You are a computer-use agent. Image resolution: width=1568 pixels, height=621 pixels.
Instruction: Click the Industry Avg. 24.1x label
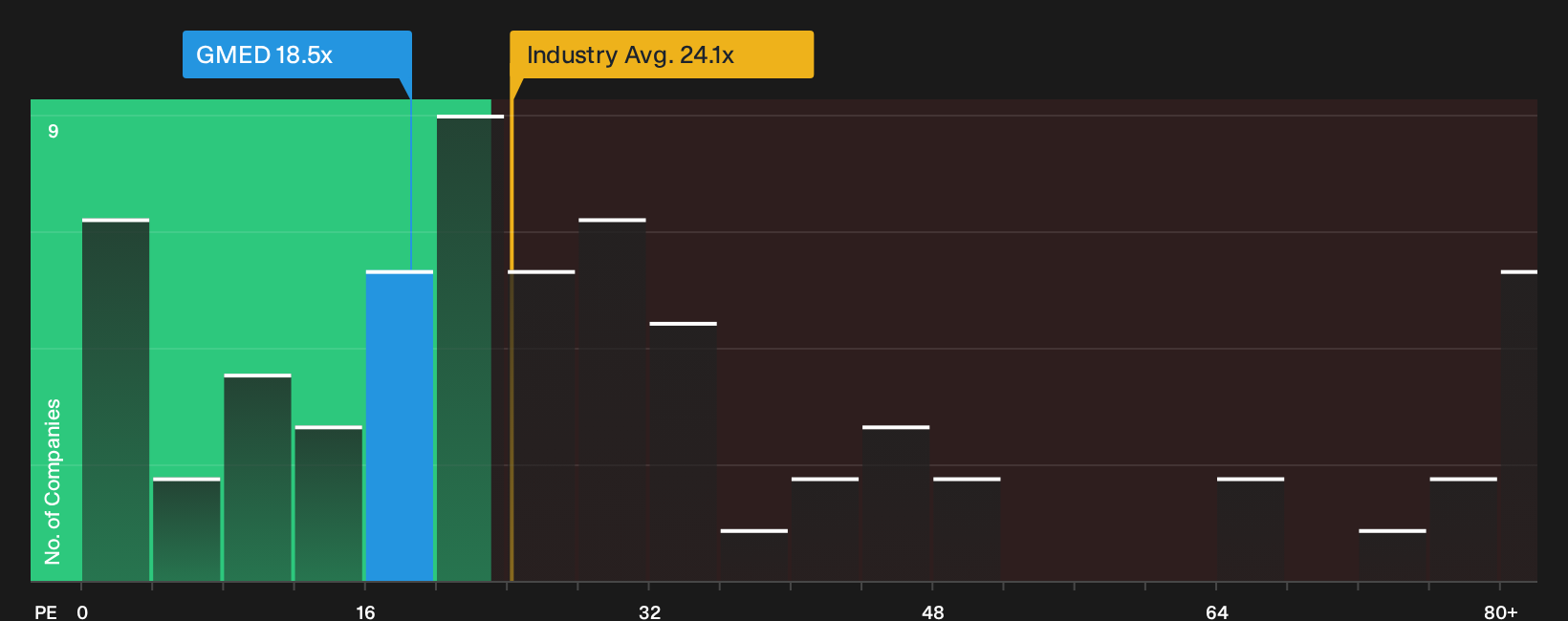[662, 54]
